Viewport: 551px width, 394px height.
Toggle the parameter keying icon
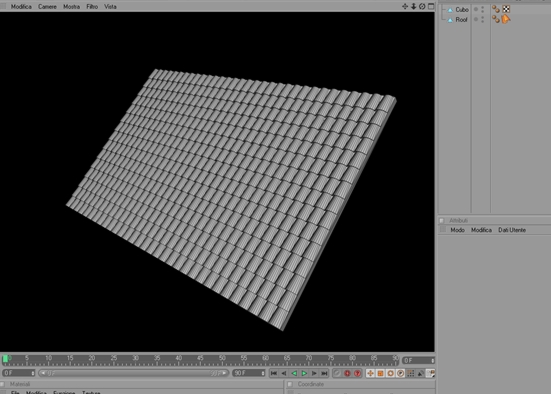(401, 373)
